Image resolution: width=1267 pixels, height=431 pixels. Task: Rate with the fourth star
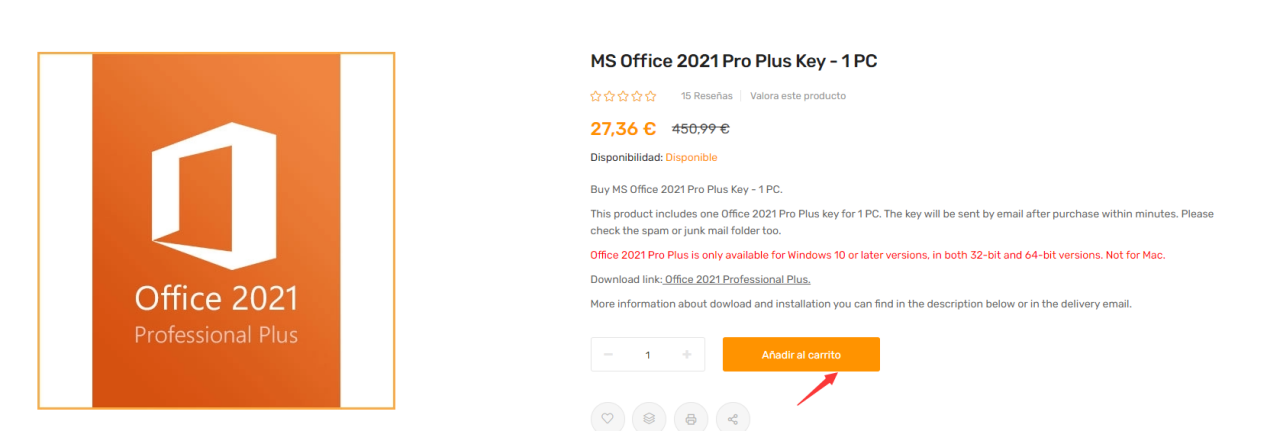click(x=637, y=96)
